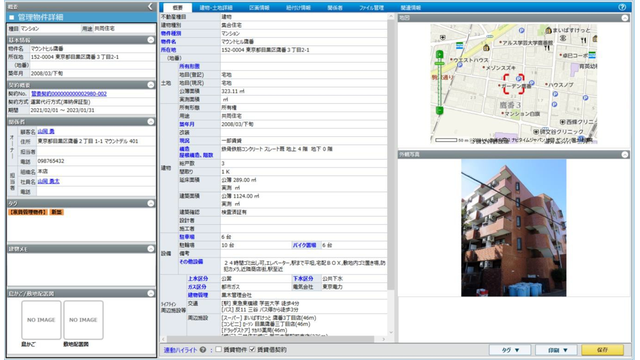Click the blue ガス区分 field label

click(x=197, y=287)
